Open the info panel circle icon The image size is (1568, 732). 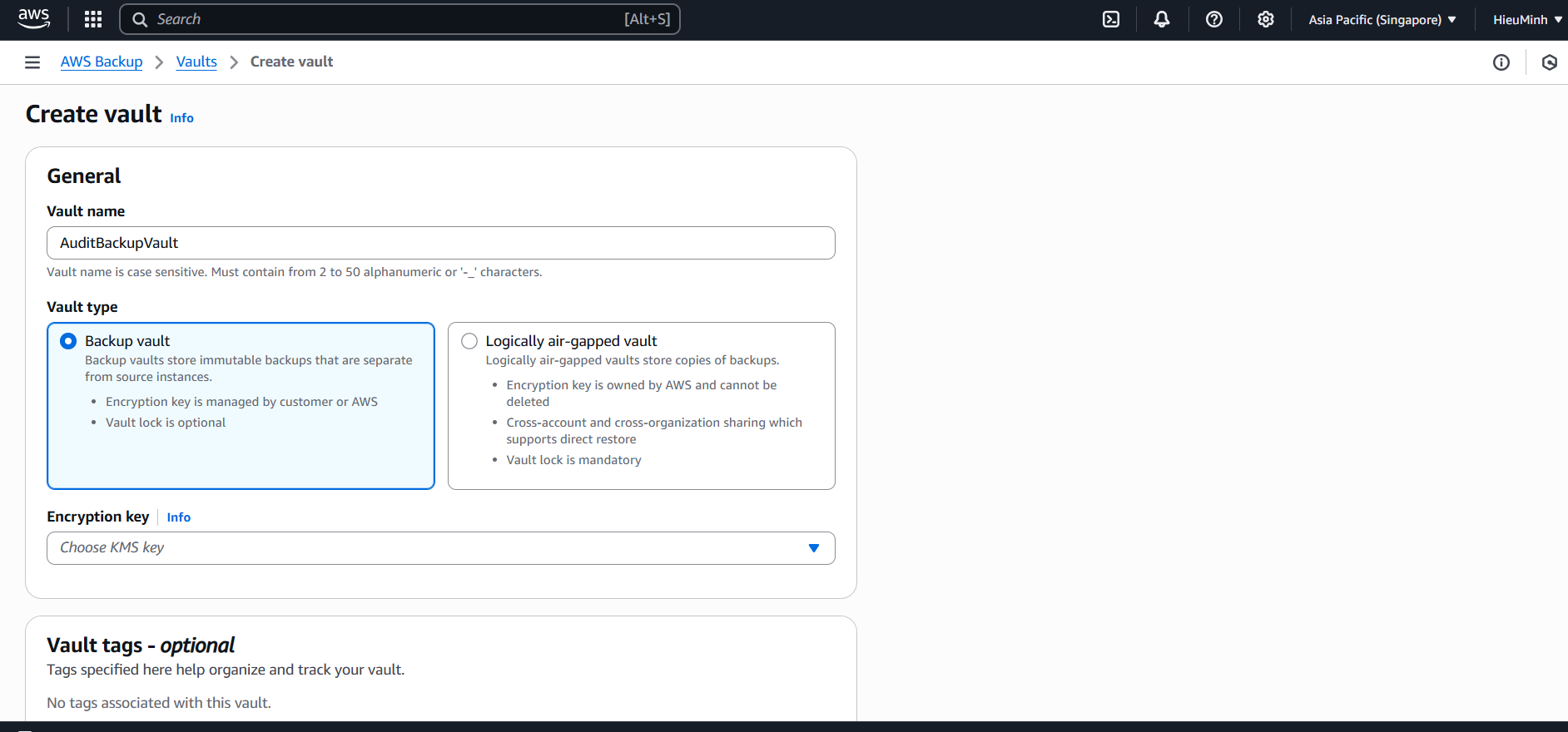tap(1501, 62)
